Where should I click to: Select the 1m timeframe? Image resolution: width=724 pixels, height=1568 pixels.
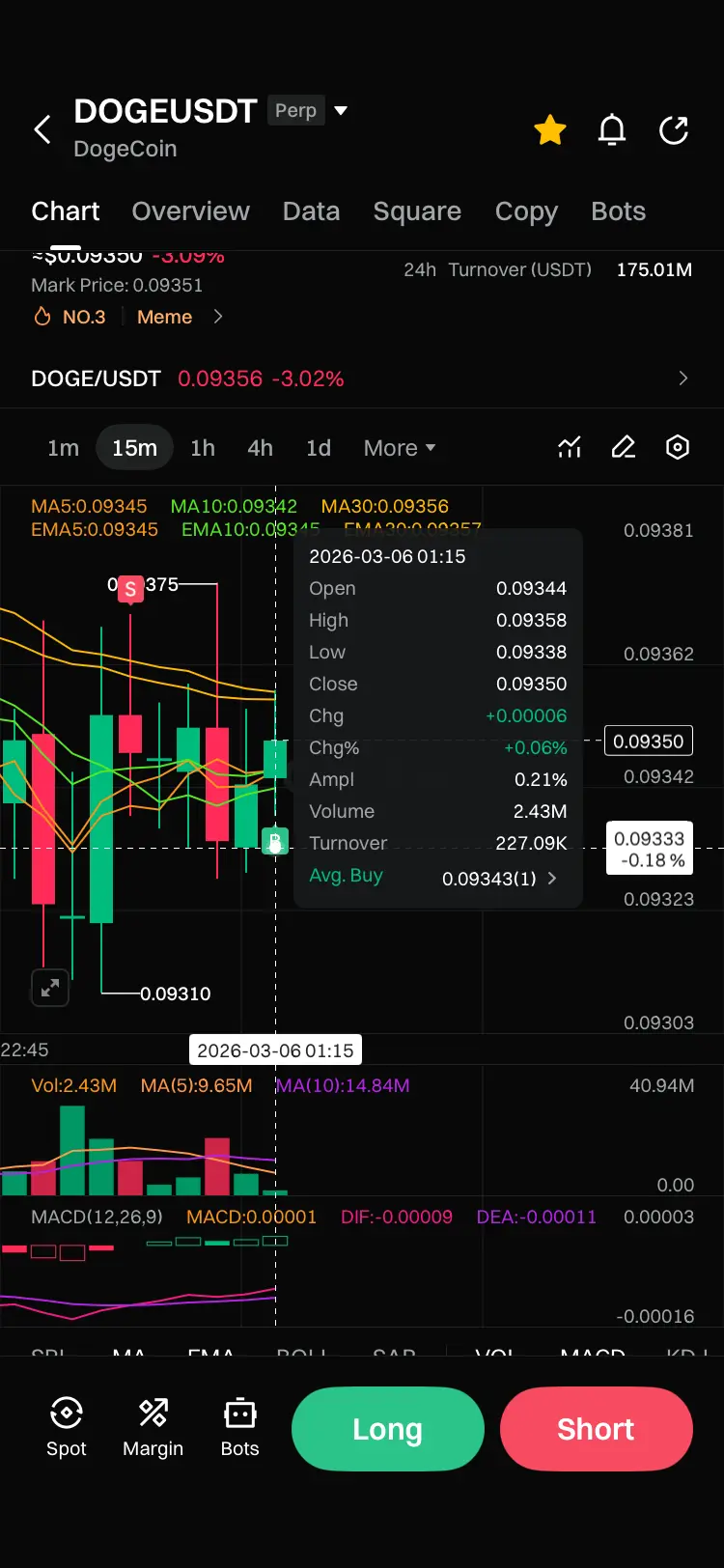click(x=63, y=448)
